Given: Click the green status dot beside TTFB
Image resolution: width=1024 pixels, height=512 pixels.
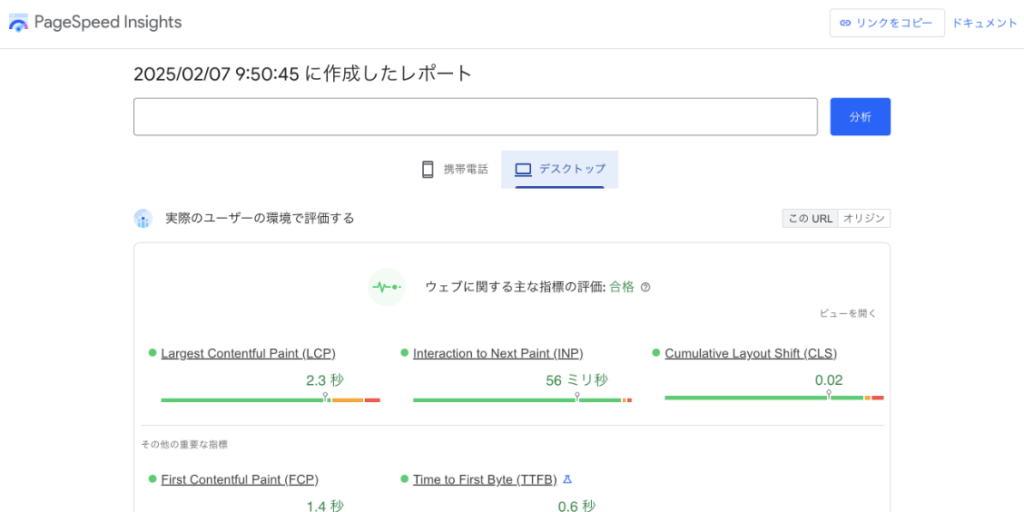Looking at the screenshot, I should pyautogui.click(x=404, y=479).
